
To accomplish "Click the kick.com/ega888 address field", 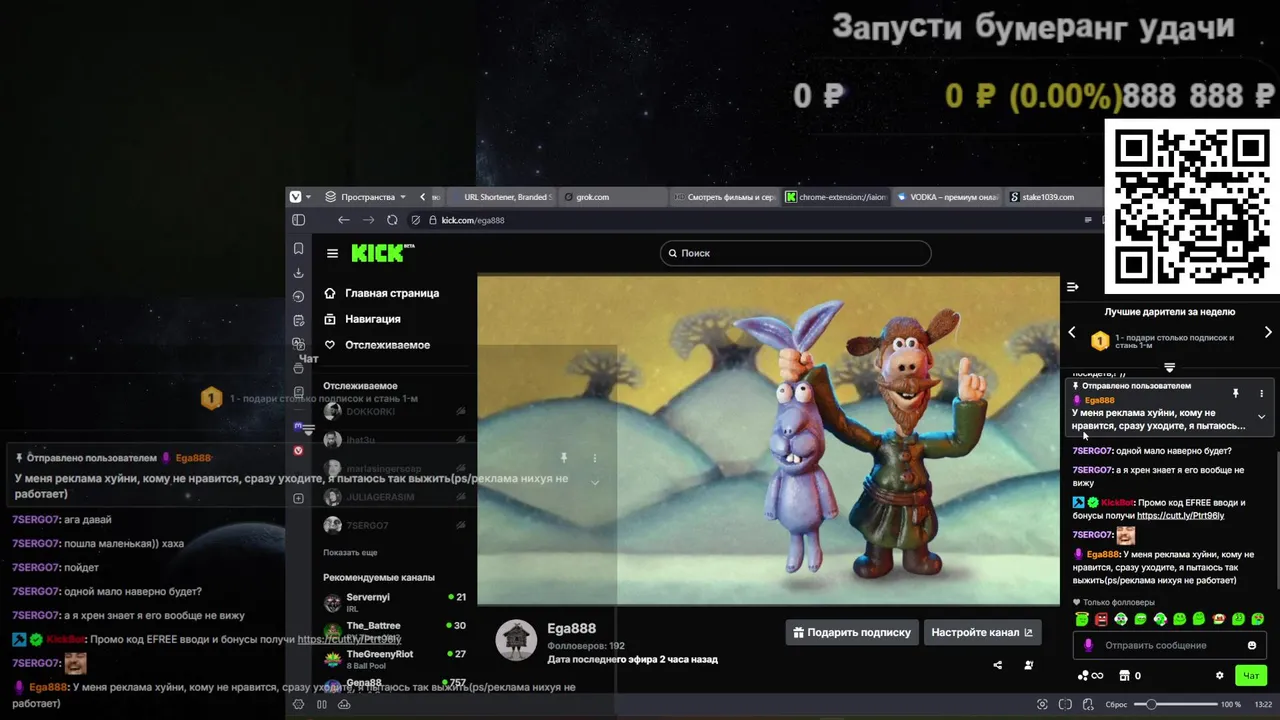I will (473, 220).
